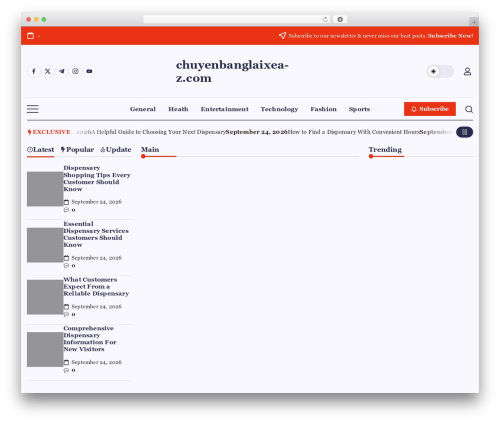Open 'What Customers Expect From a Reliable Dispensary'
The width and height of the screenshot is (500, 423).
tap(96, 286)
